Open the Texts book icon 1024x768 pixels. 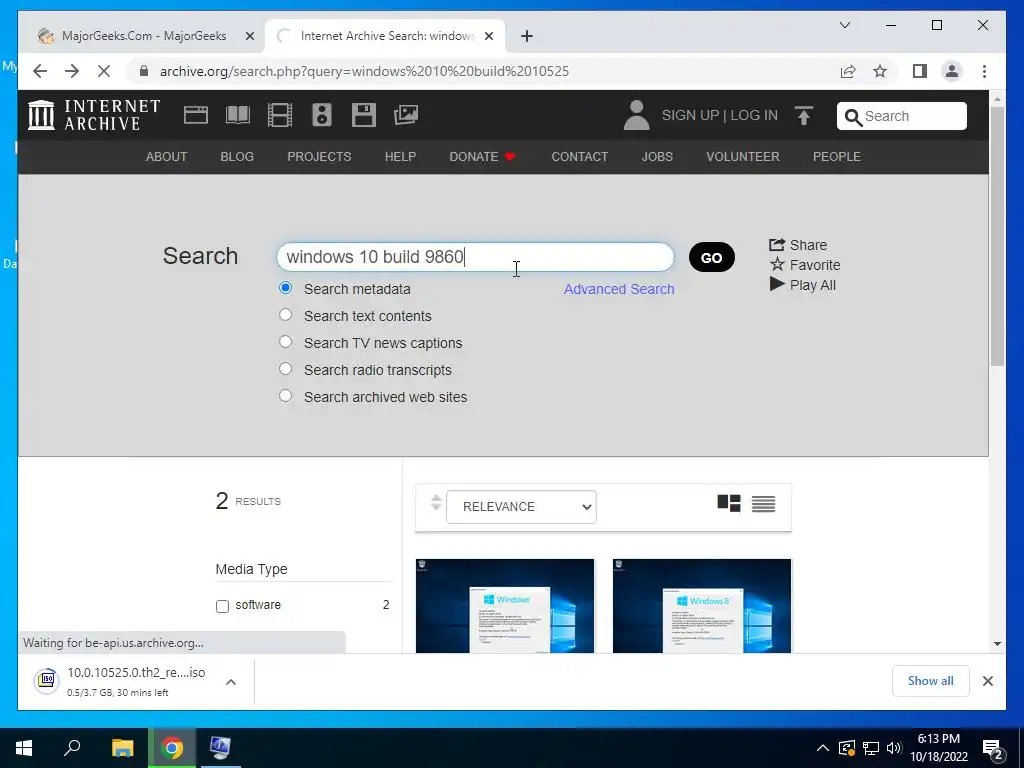(x=238, y=115)
